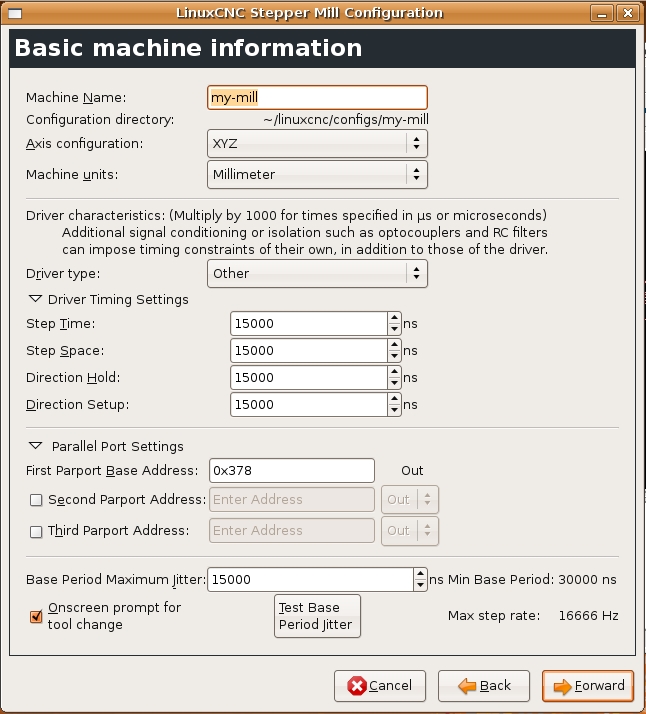Click Base Period Maximum Jitter field

[x=310, y=580]
